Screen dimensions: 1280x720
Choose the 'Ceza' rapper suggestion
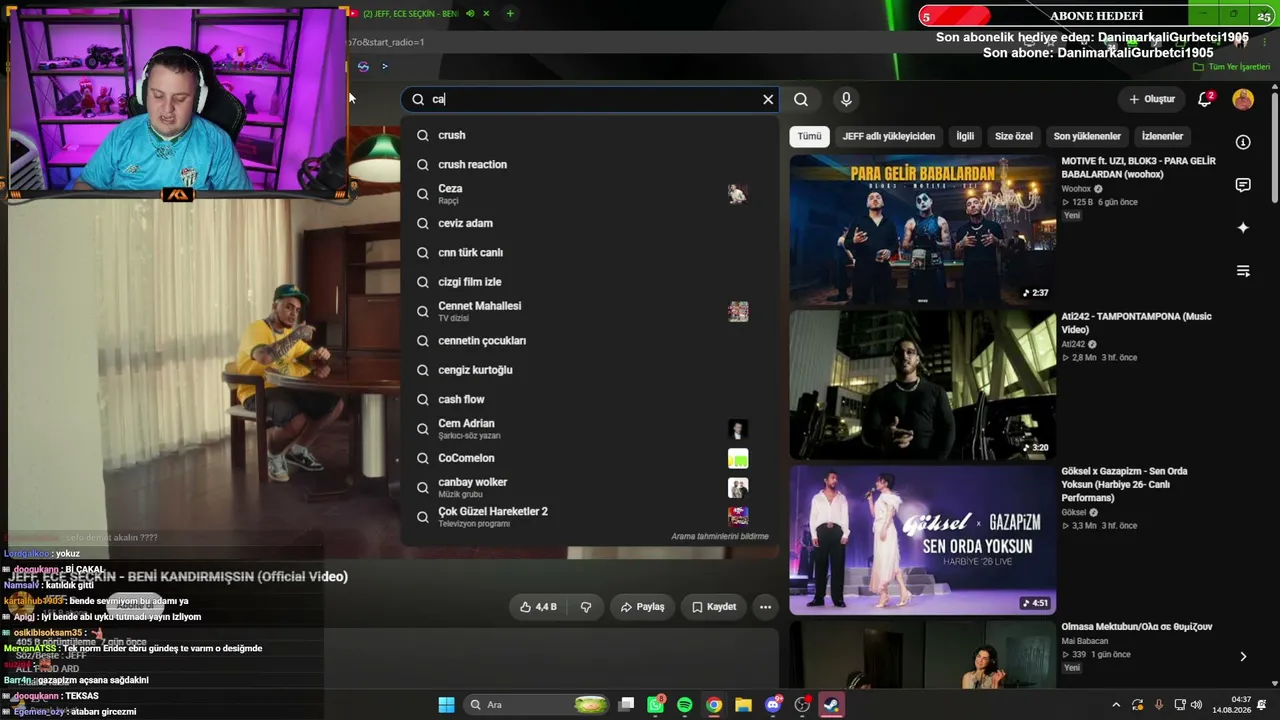[x=589, y=194]
